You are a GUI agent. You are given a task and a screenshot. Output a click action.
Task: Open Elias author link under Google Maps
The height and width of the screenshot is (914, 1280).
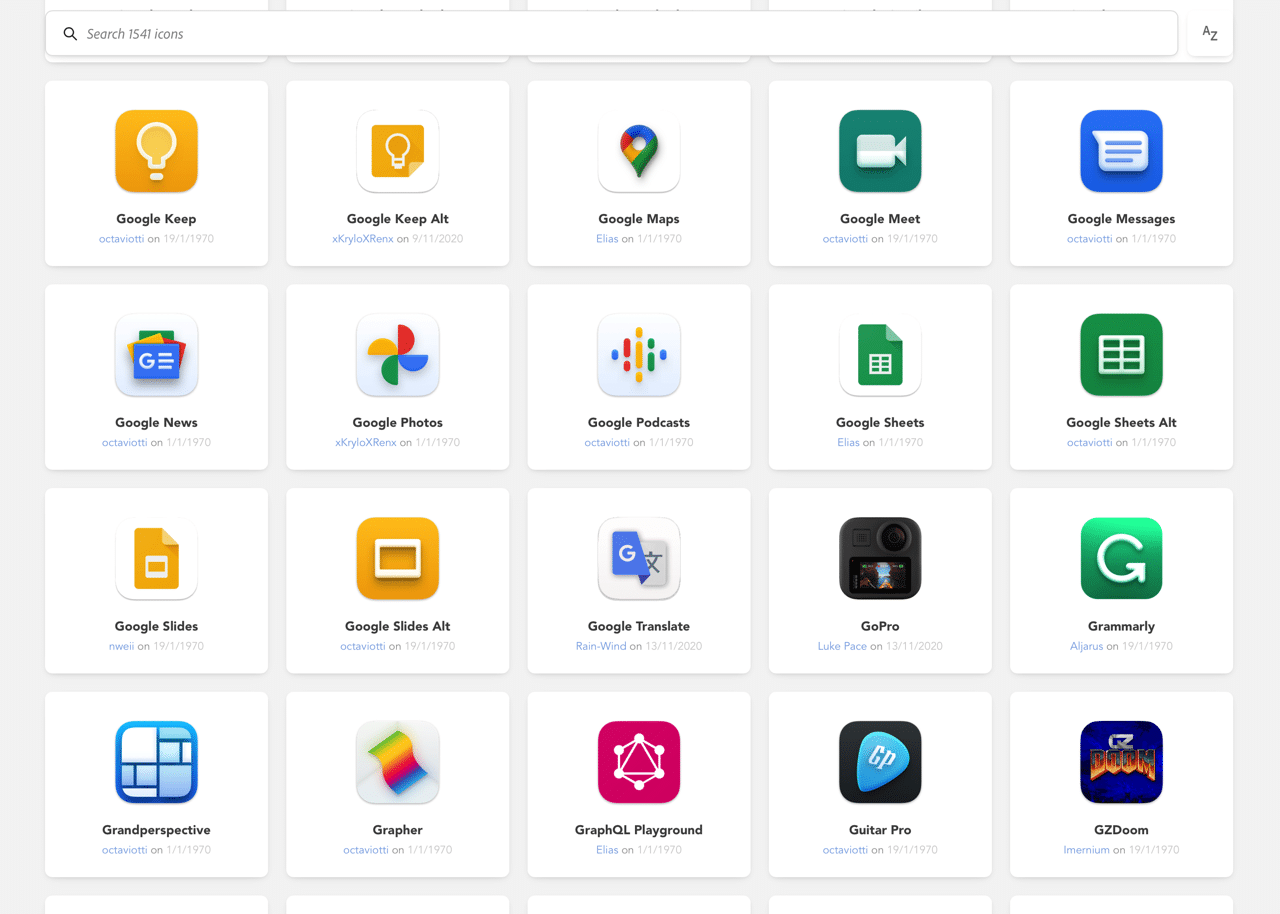pos(607,239)
